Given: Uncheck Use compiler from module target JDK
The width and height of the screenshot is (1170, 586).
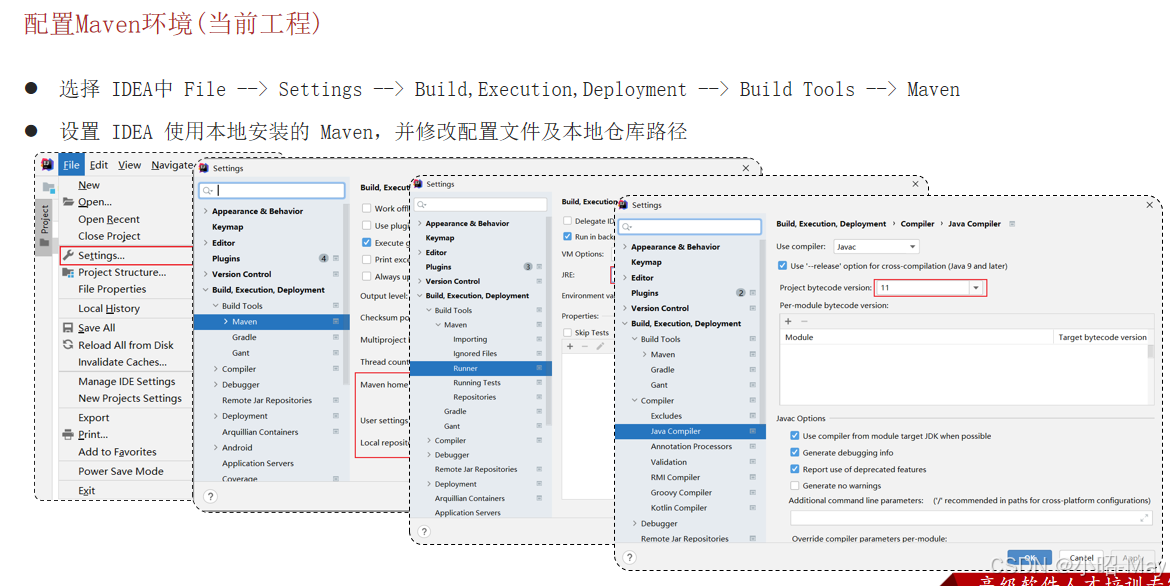Looking at the screenshot, I should 795,436.
